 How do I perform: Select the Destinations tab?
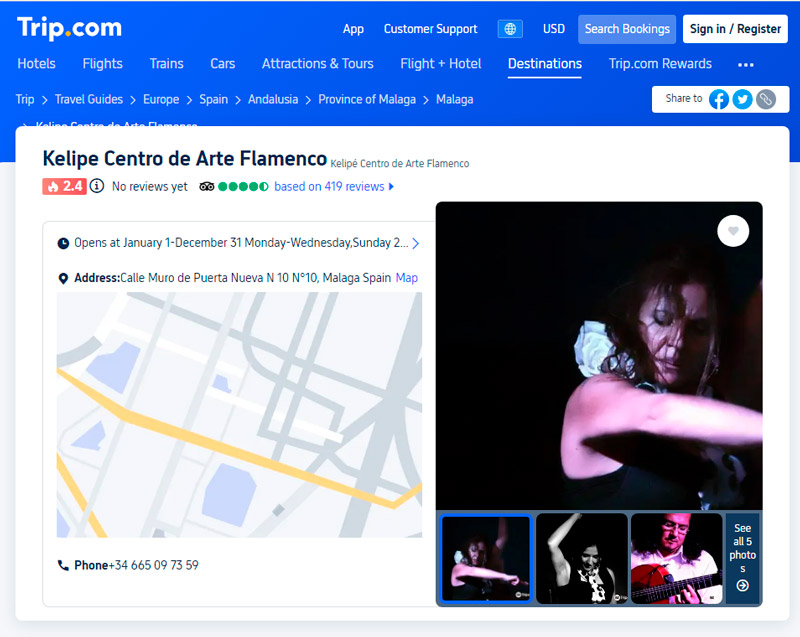click(544, 64)
